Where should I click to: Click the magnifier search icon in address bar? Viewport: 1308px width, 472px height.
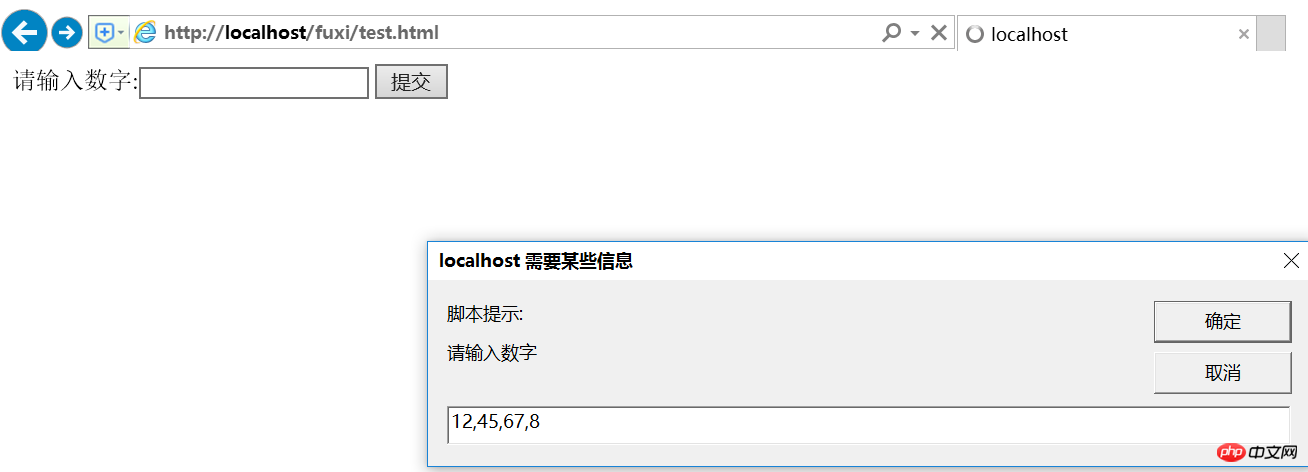tap(891, 33)
